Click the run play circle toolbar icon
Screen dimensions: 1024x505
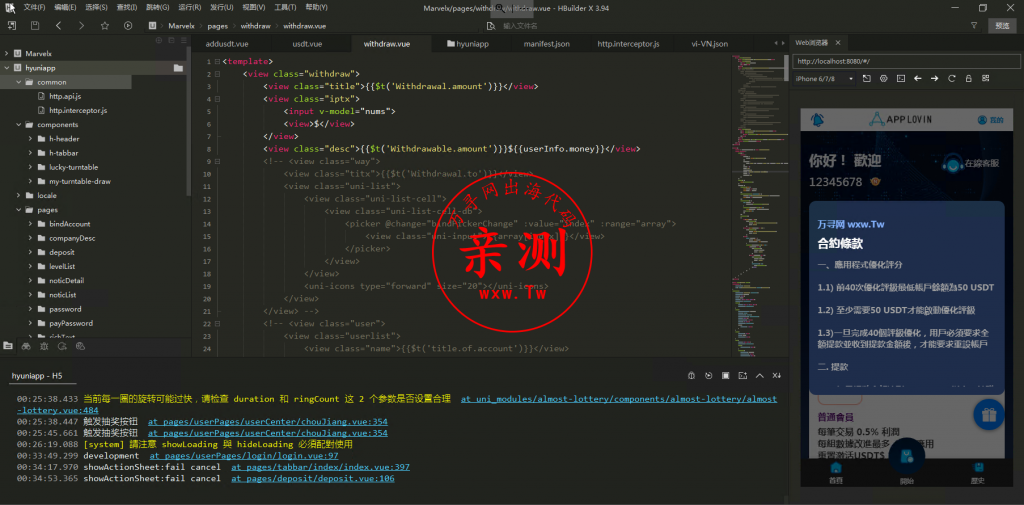click(128, 25)
